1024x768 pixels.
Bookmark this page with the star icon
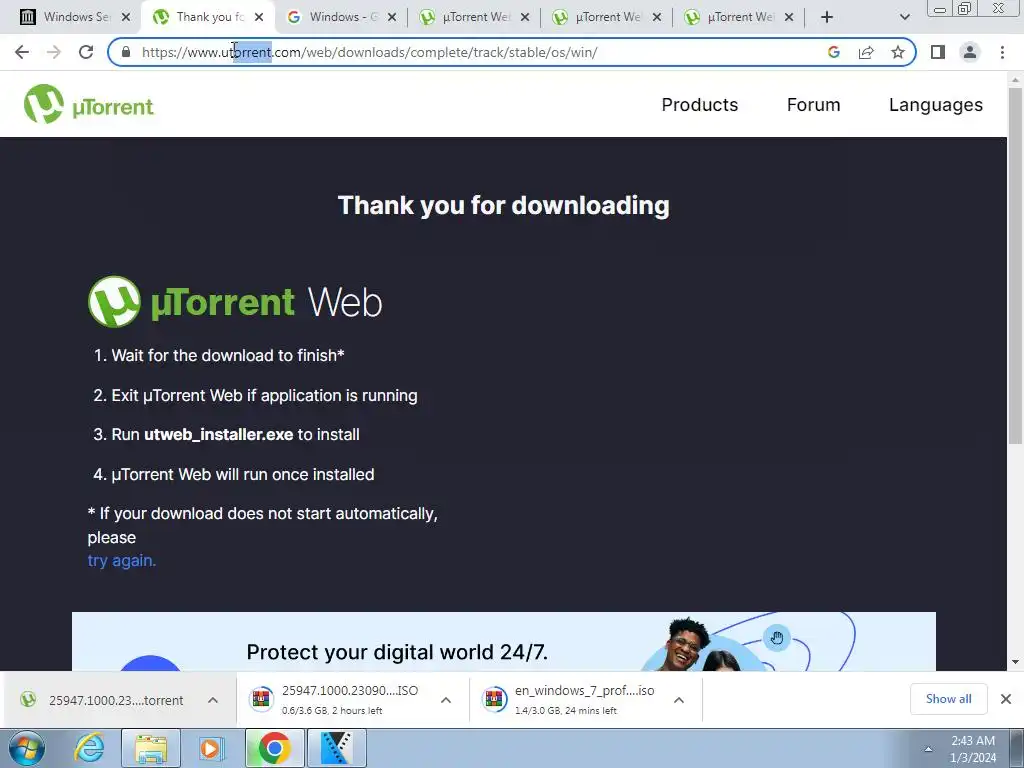coord(898,52)
